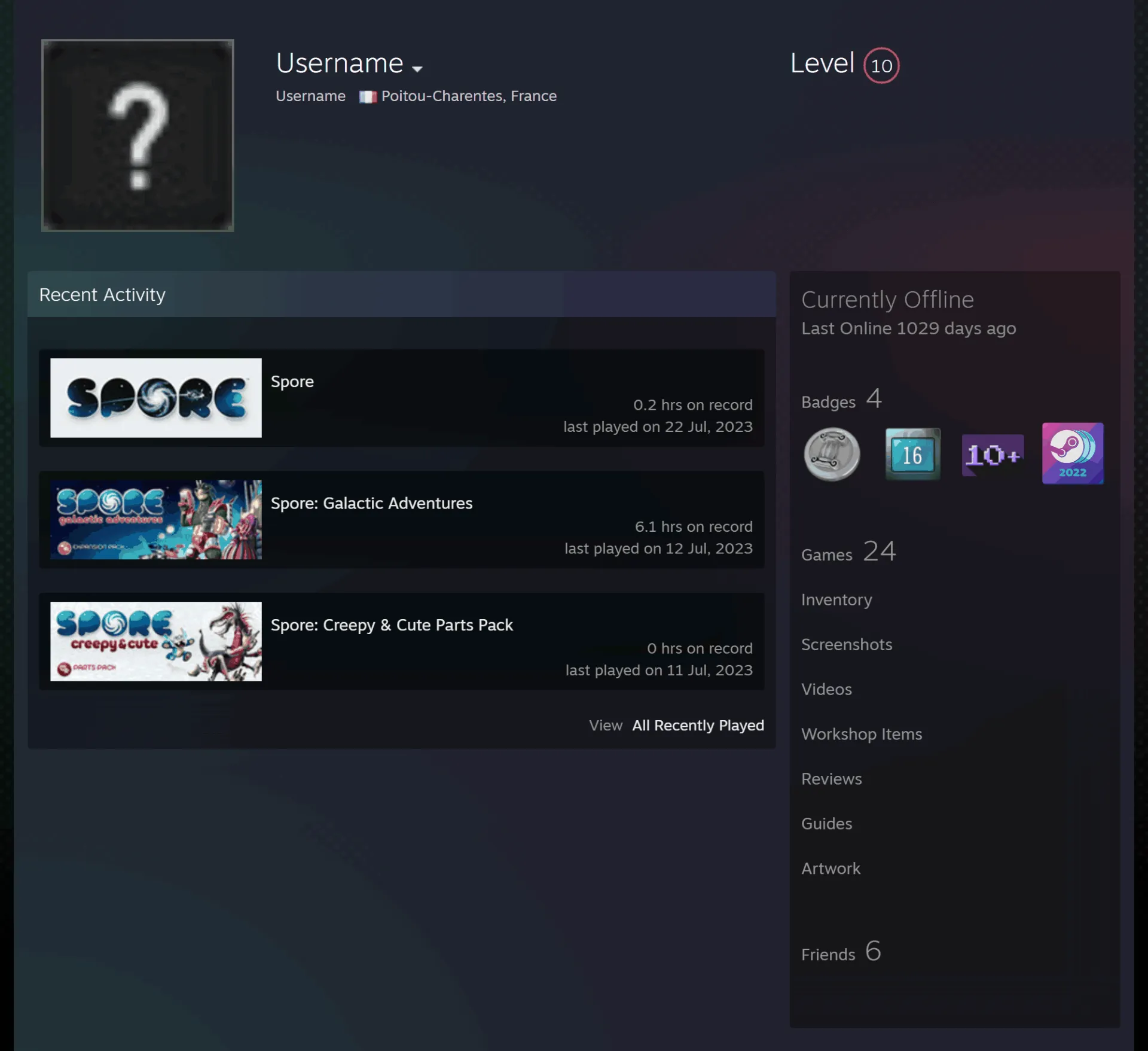Click the '6.1 hrs on record' text
Viewport: 1148px width, 1051px height.
click(x=694, y=527)
